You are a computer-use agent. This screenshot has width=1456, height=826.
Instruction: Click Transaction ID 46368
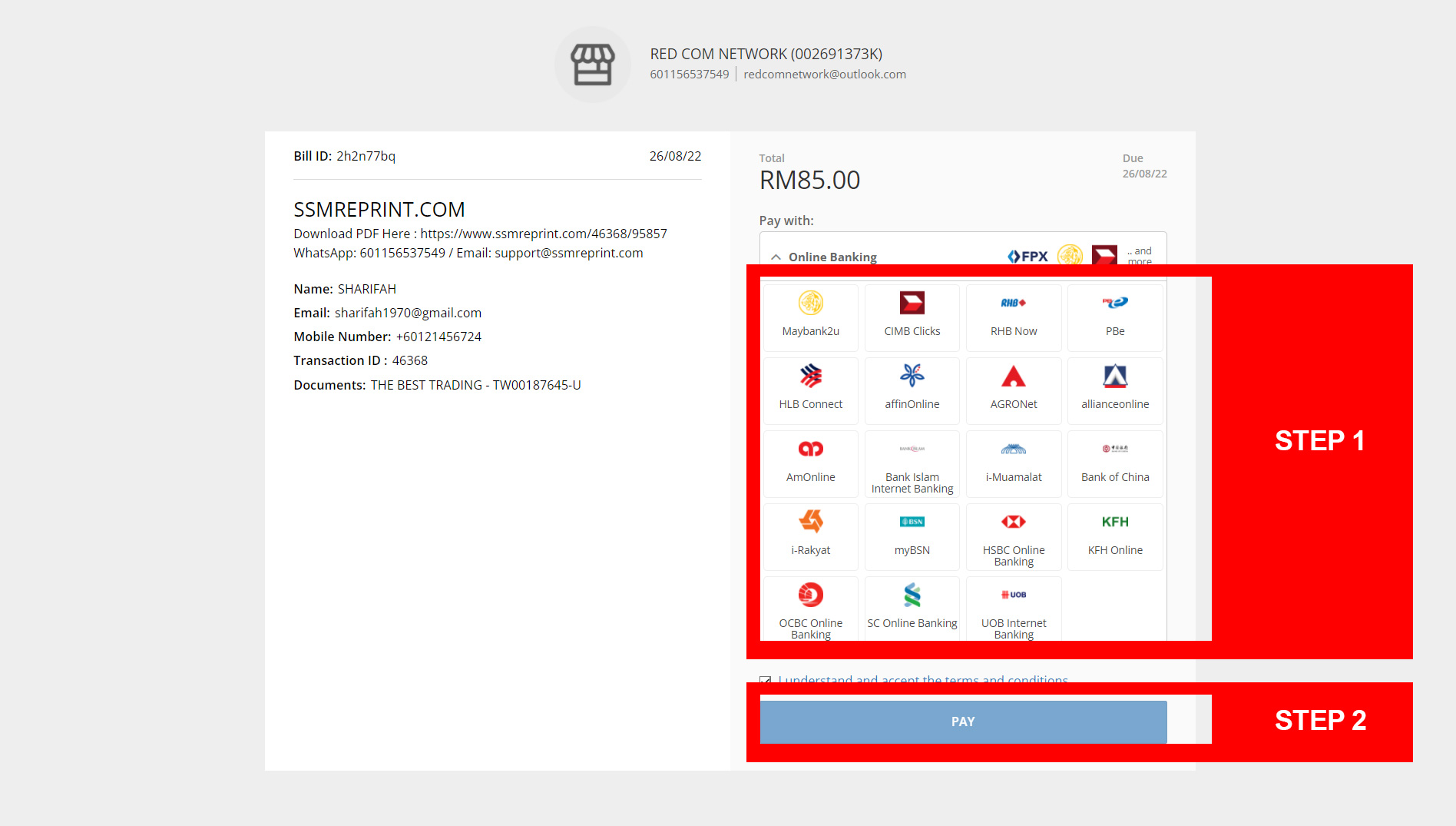click(360, 360)
